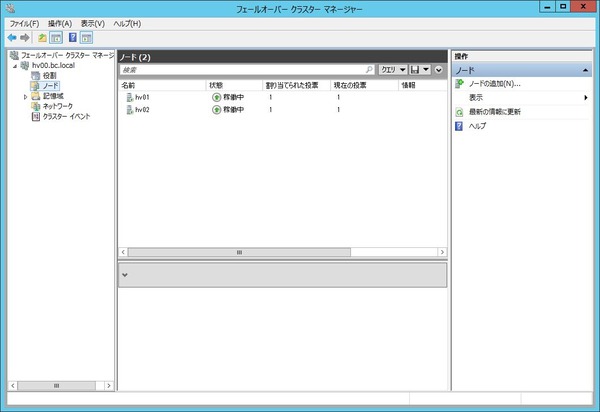Image resolution: width=600 pixels, height=412 pixels.
Task: Open the 操作(A) menu
Action: (60, 24)
